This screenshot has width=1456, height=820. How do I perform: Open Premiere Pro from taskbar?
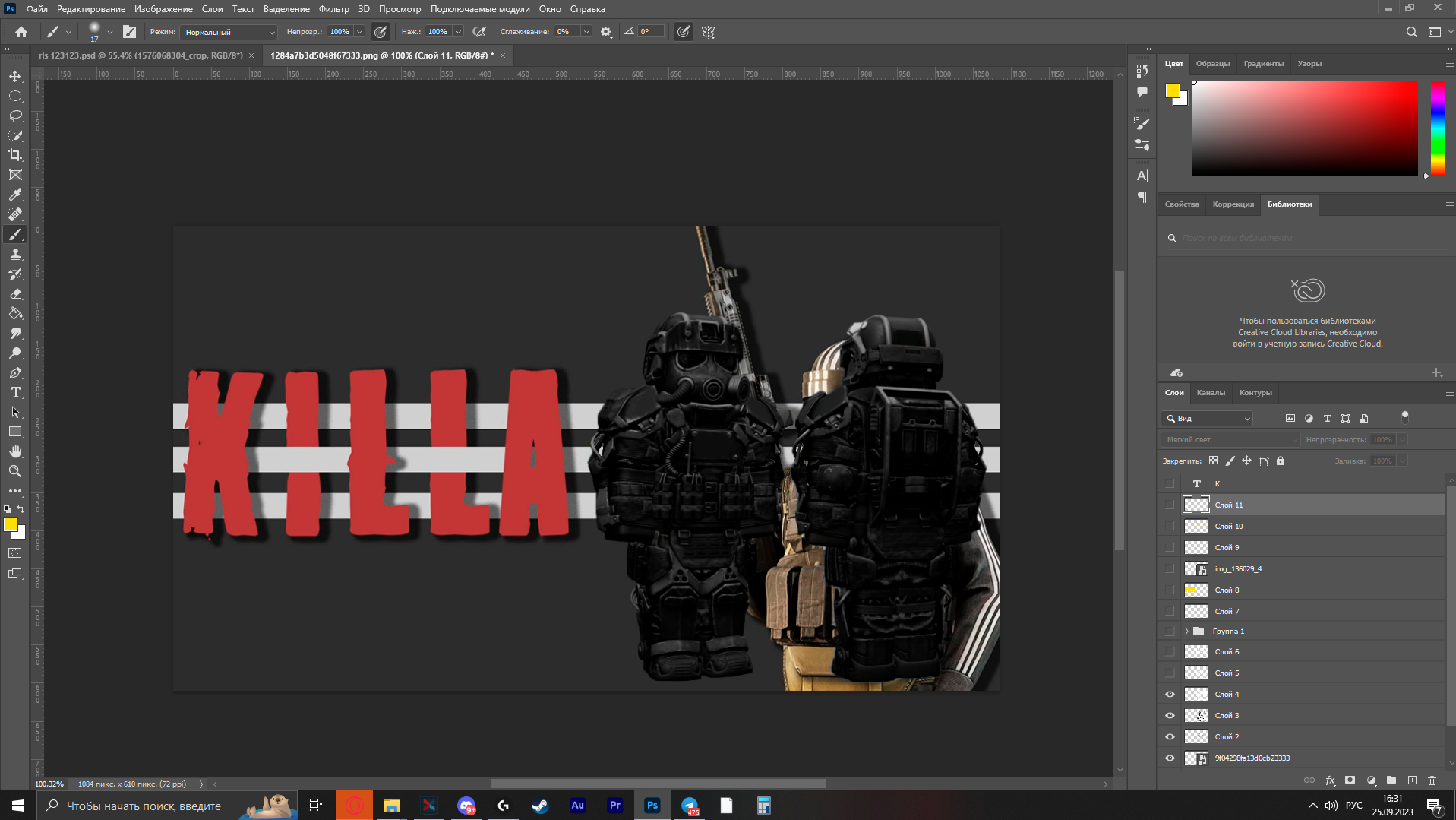pyautogui.click(x=615, y=806)
